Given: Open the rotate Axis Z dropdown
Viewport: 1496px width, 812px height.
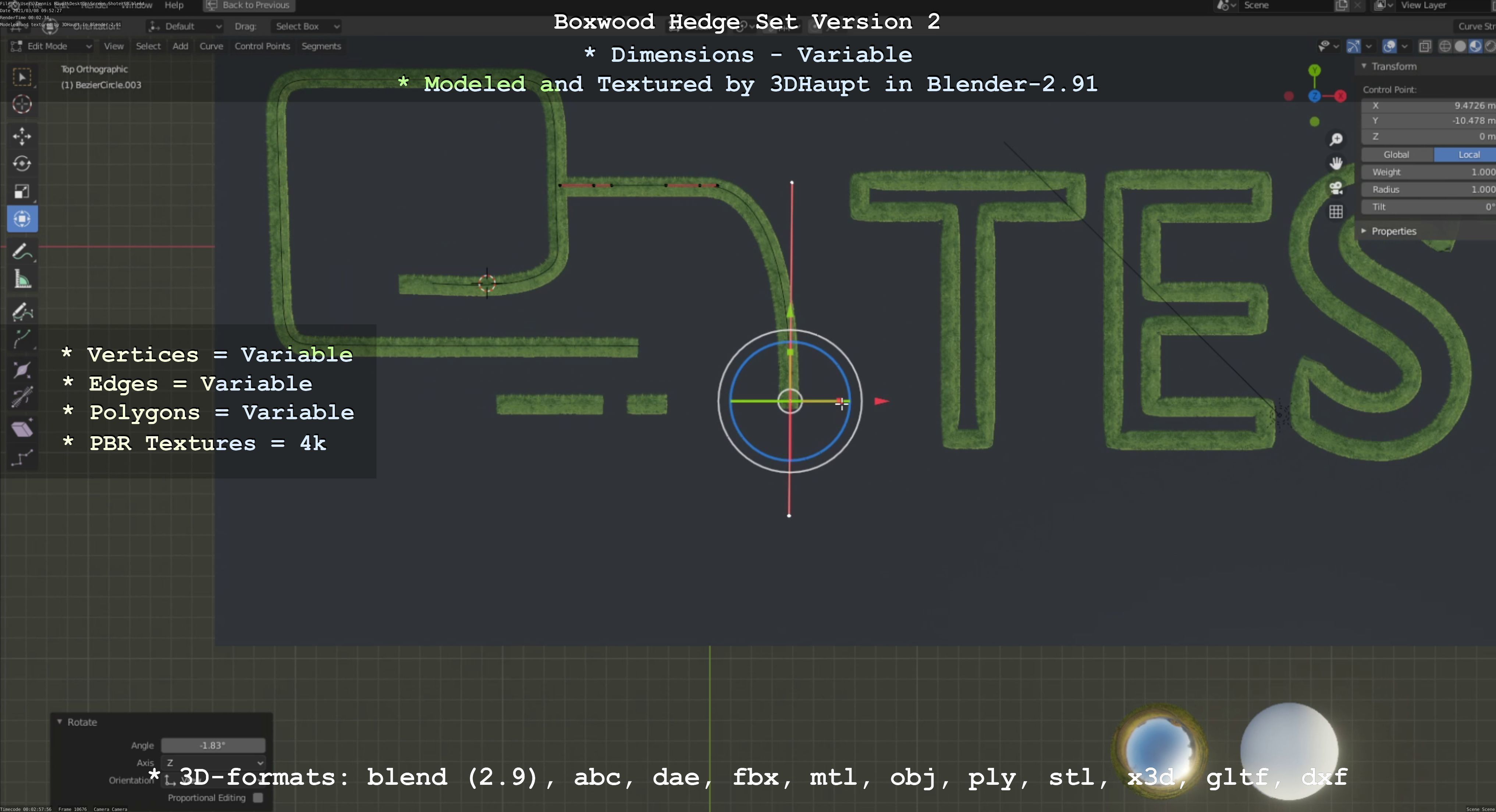Looking at the screenshot, I should coord(214,763).
